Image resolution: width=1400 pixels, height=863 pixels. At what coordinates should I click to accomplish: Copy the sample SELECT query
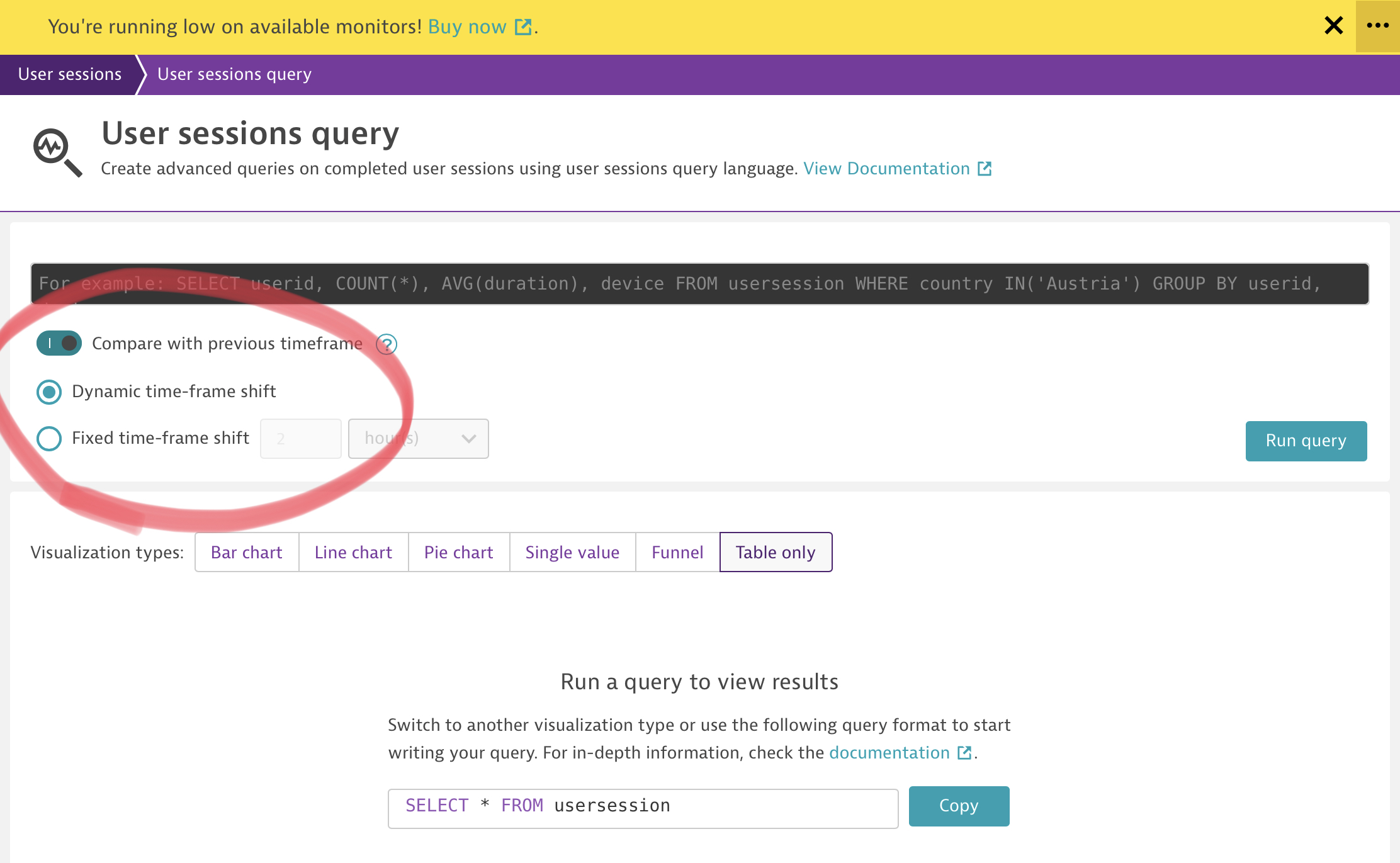click(958, 806)
